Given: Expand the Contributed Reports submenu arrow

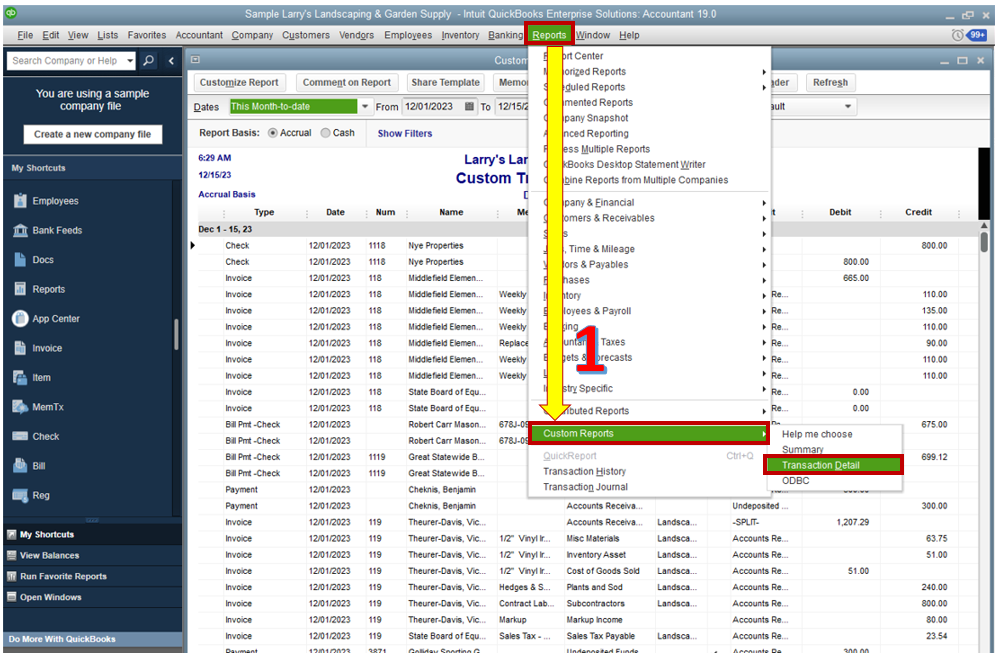Looking at the screenshot, I should point(764,411).
